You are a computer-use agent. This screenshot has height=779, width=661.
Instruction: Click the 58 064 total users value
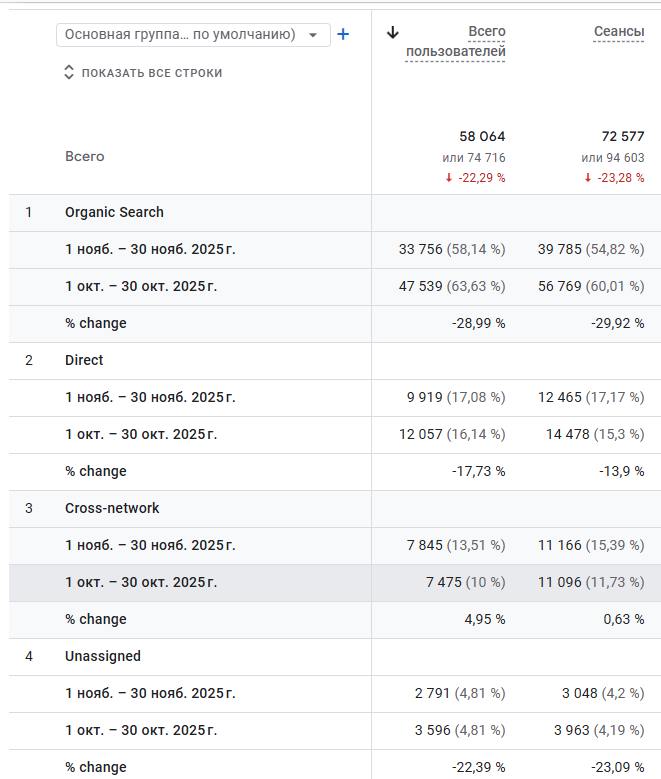click(x=482, y=136)
